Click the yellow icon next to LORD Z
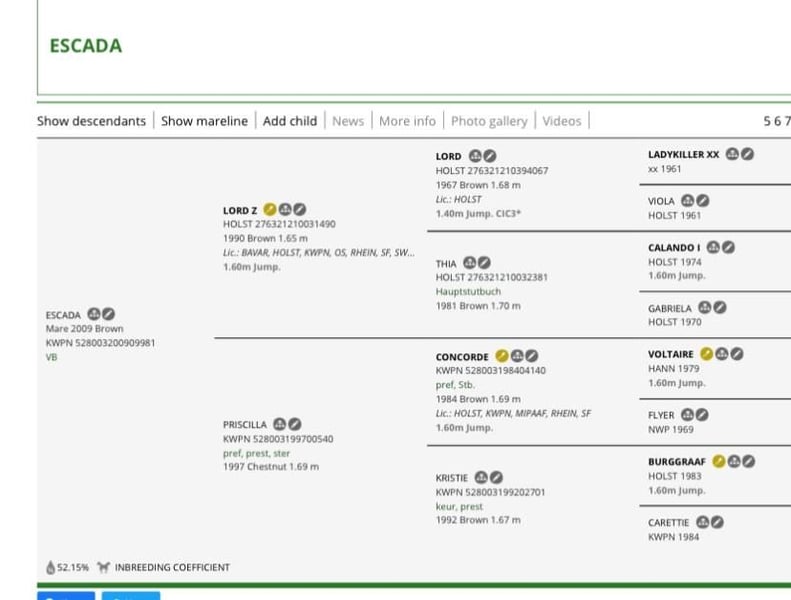The image size is (791, 600). click(269, 210)
